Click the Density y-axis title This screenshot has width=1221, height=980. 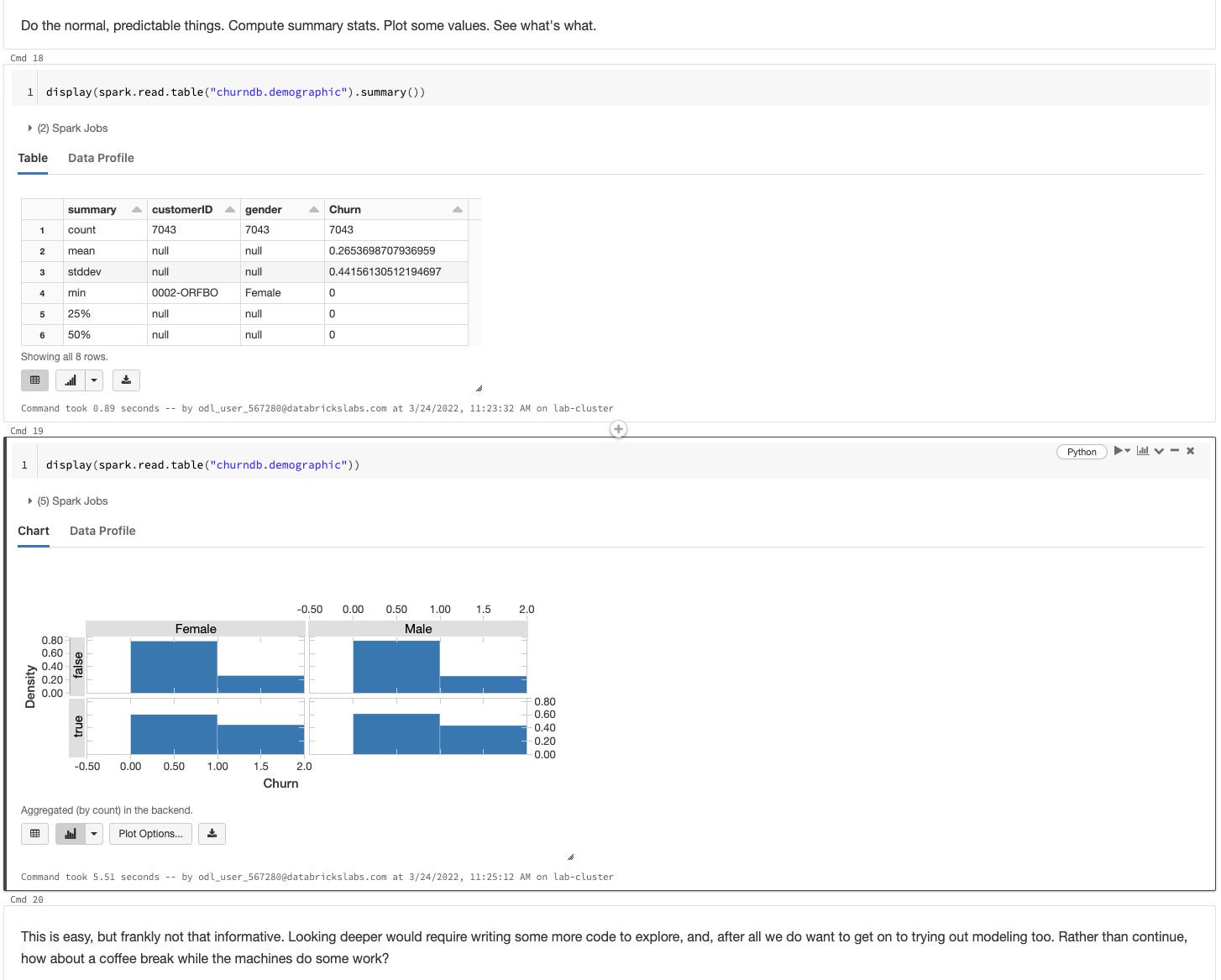click(30, 687)
